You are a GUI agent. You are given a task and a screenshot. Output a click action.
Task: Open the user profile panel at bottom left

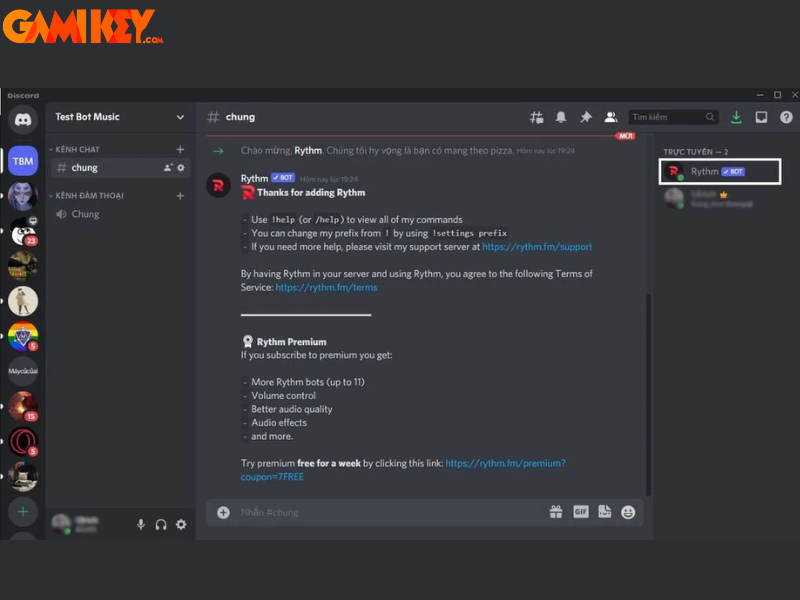pyautogui.click(x=77, y=524)
